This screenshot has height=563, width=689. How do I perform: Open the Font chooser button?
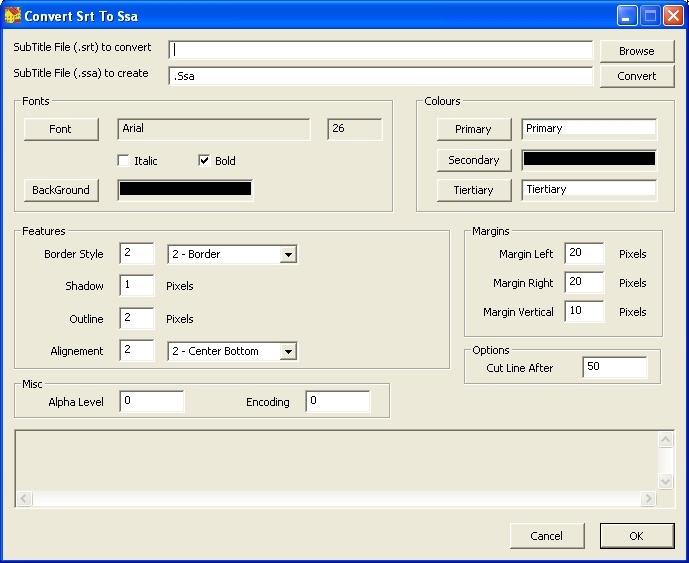[61, 129]
